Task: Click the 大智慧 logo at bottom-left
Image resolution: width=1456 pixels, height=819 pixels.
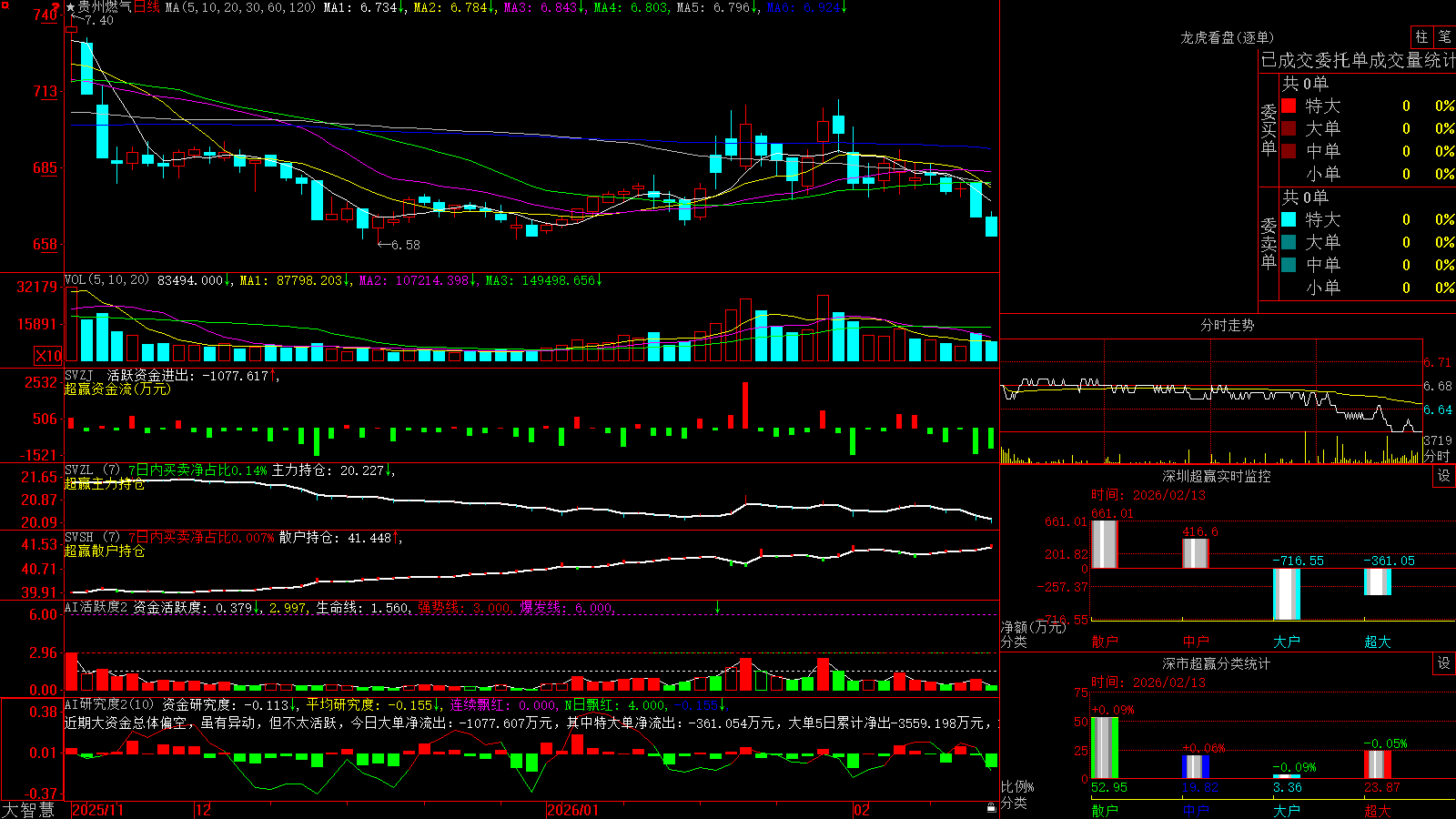Action: tap(27, 810)
